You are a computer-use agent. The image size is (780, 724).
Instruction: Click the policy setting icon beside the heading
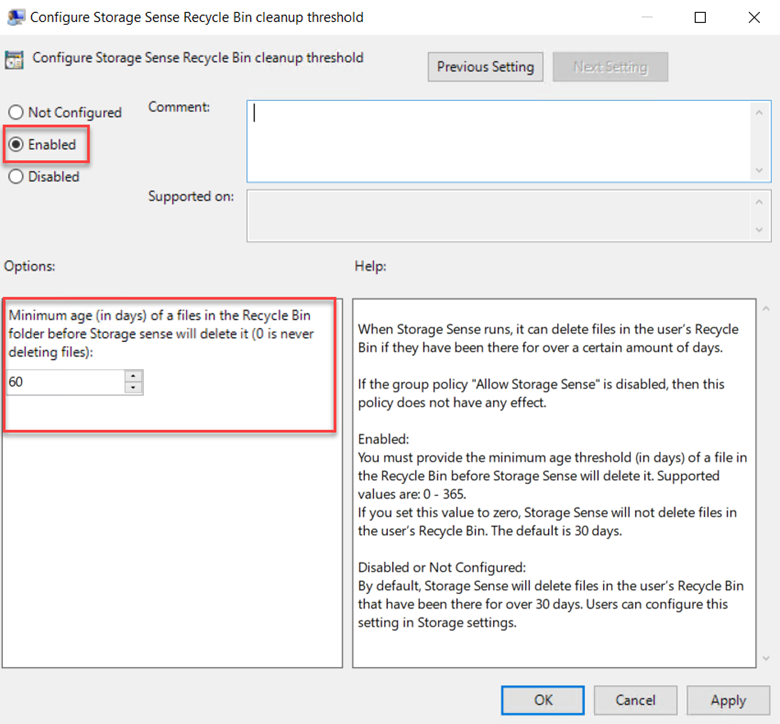click(14, 60)
